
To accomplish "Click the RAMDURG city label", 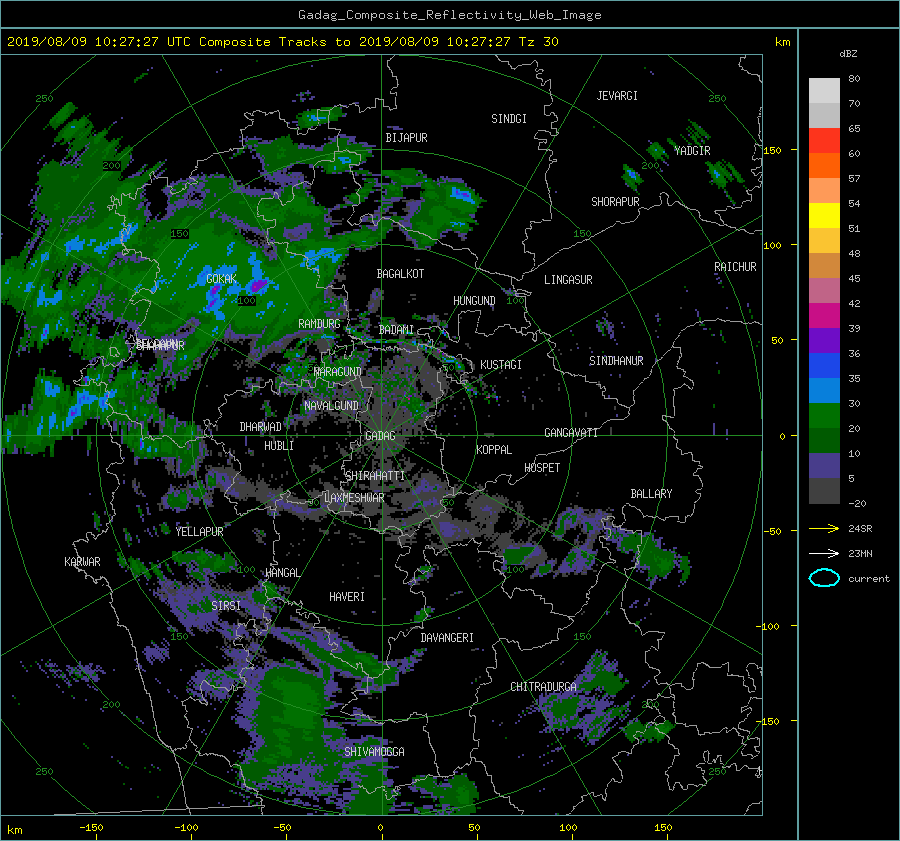I will pos(319,324).
